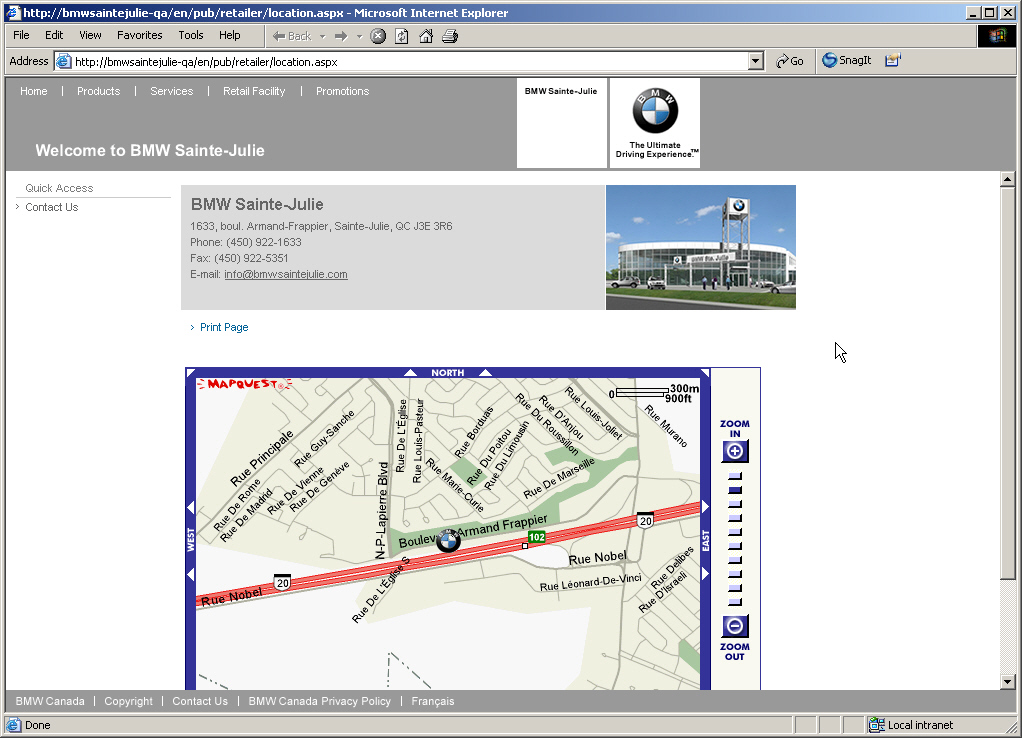1022x738 pixels.
Task: Click the BMW dealer marker on the map
Action: coord(448,540)
